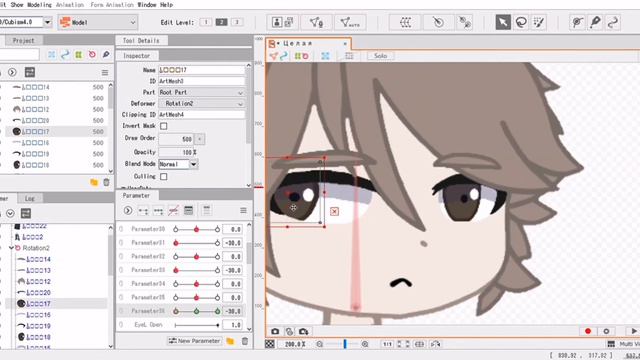The width and height of the screenshot is (640, 360).
Task: Set Edit Level to 1
Action: (206, 22)
